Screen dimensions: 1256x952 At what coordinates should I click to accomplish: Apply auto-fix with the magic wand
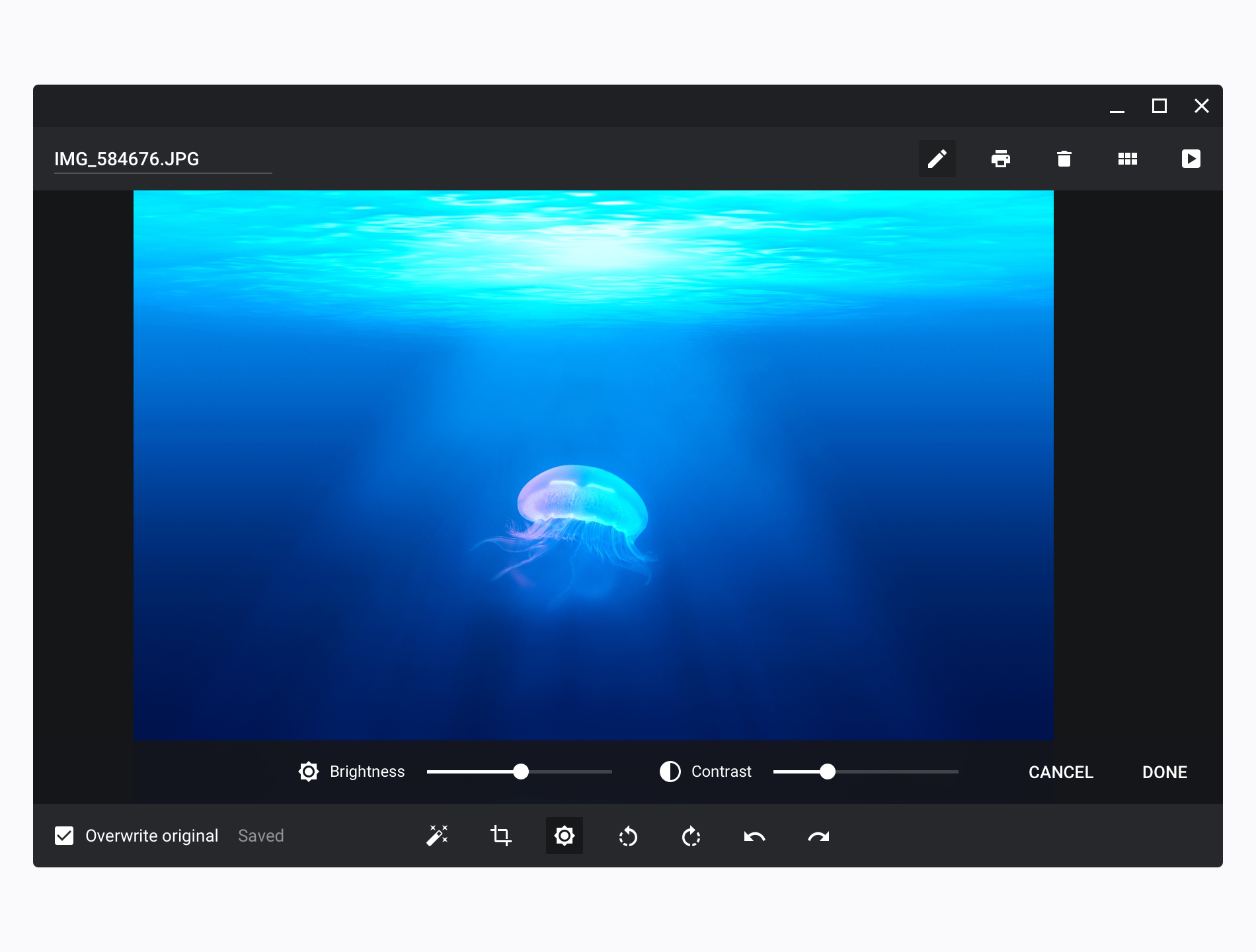437,836
